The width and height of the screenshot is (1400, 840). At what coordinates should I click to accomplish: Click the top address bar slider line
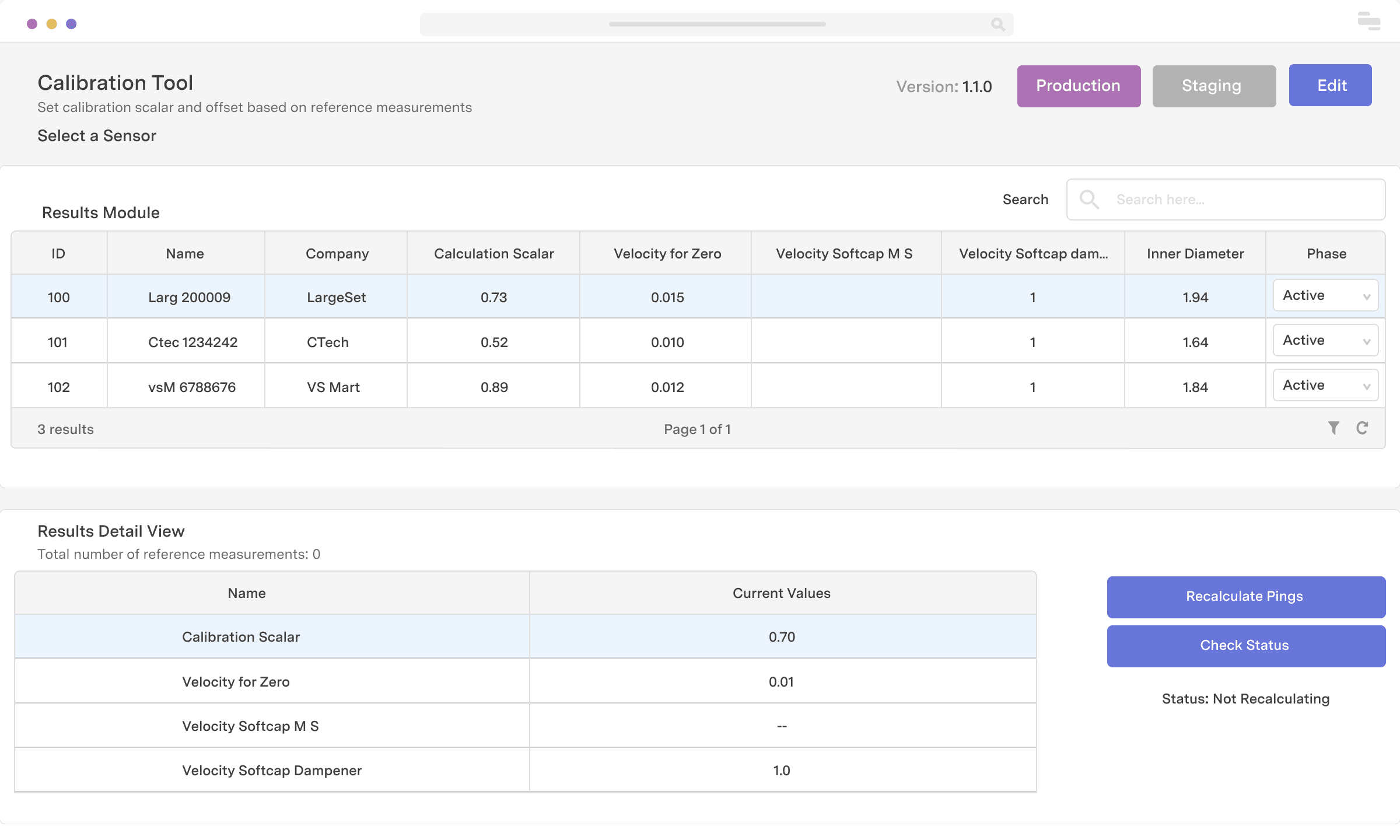coord(717,24)
